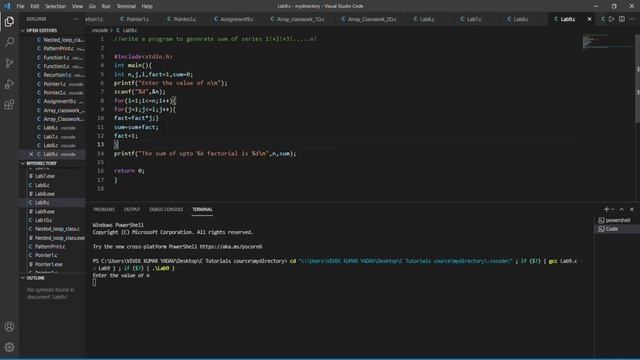Open the Selection menu
This screenshot has width=640, height=360.
pyautogui.click(x=56, y=6)
